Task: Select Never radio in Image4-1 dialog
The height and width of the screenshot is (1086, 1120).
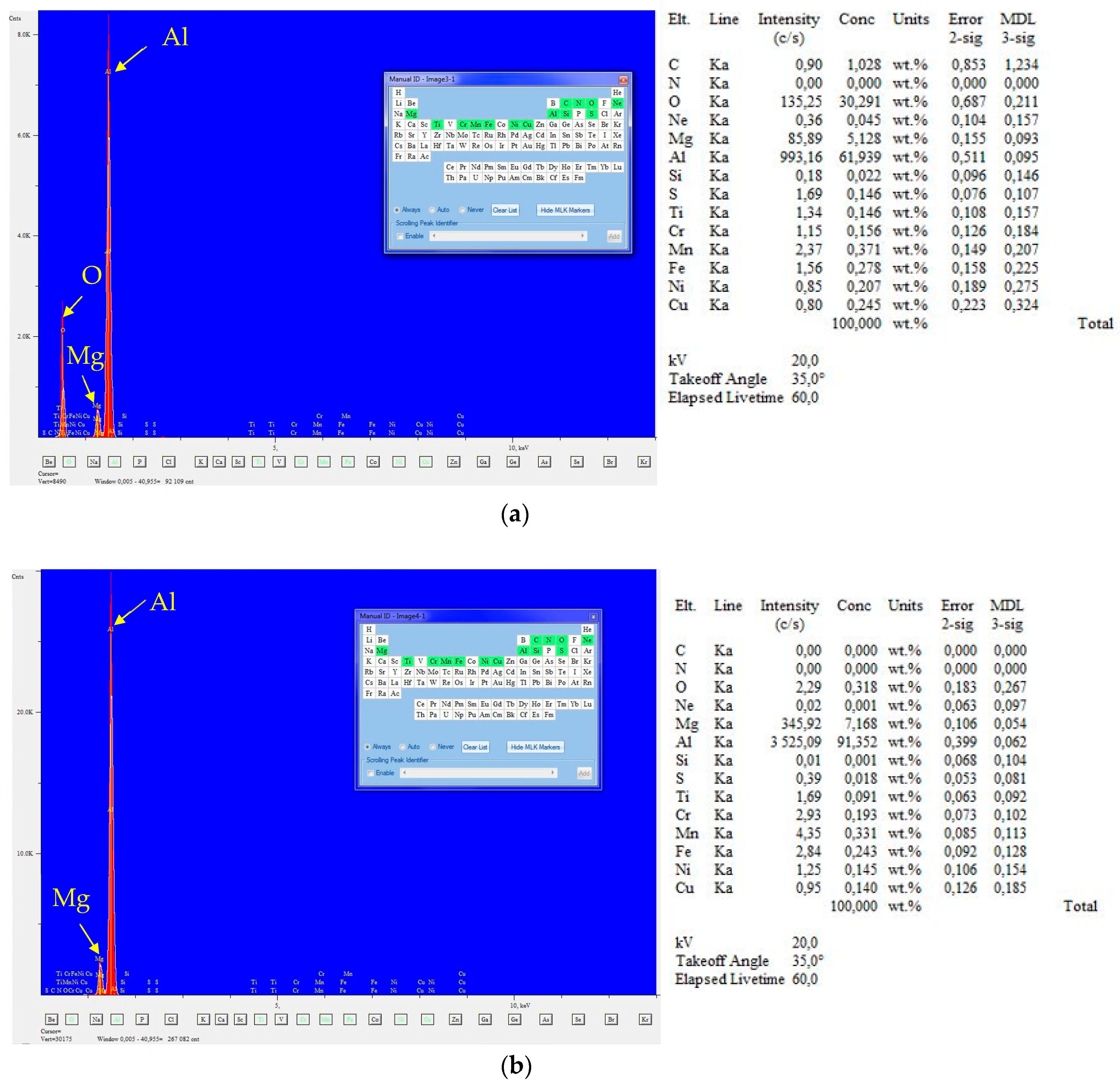Action: (x=433, y=747)
